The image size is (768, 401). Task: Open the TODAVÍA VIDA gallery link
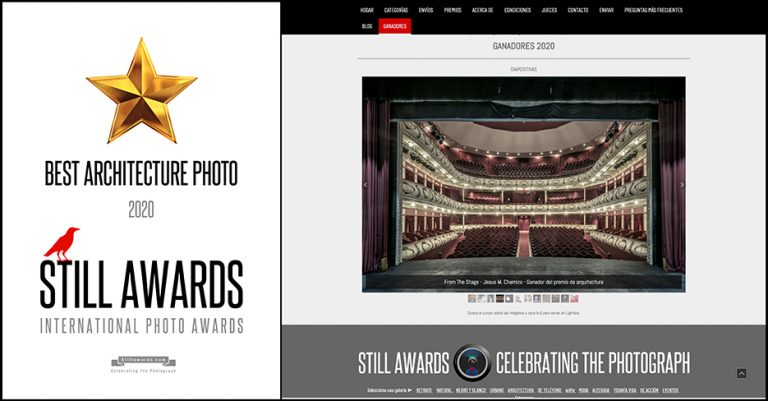point(625,390)
